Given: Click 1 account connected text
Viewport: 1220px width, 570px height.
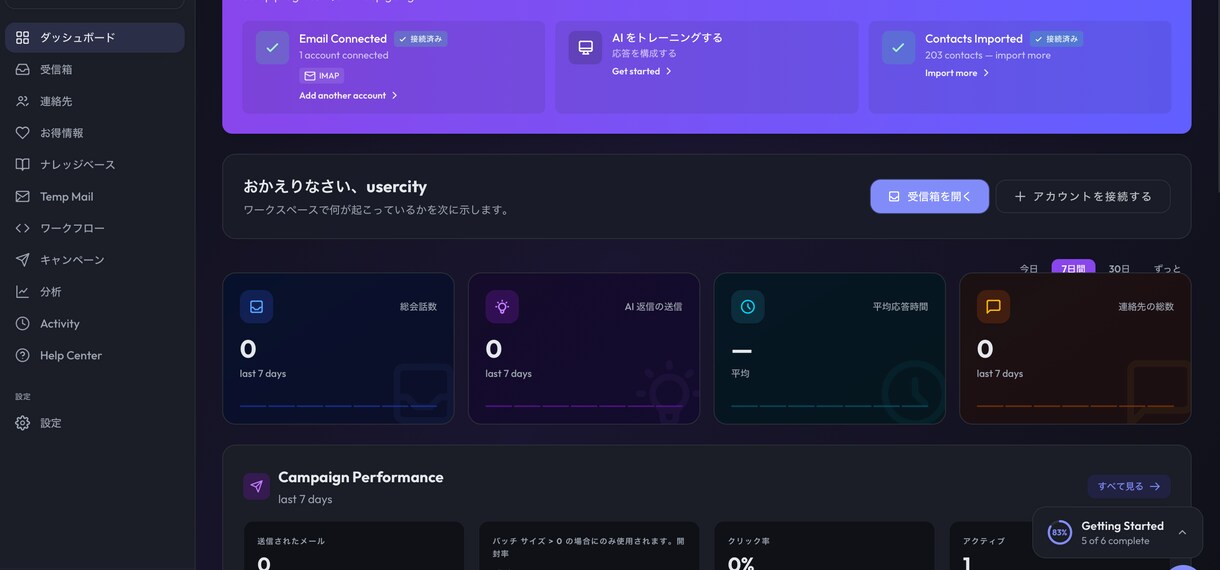Looking at the screenshot, I should pyautogui.click(x=343, y=56).
